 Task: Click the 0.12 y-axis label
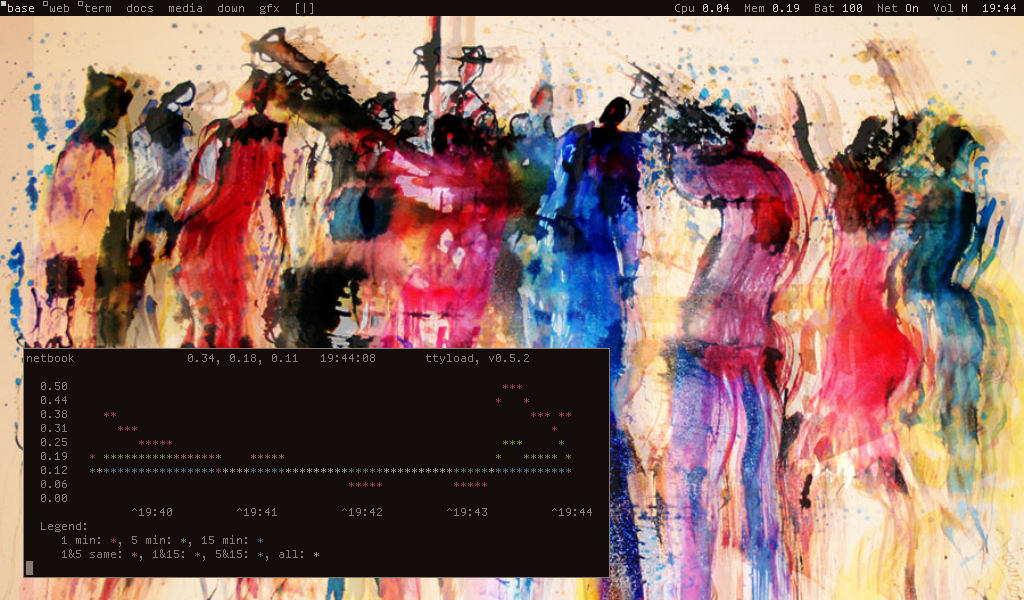54,471
